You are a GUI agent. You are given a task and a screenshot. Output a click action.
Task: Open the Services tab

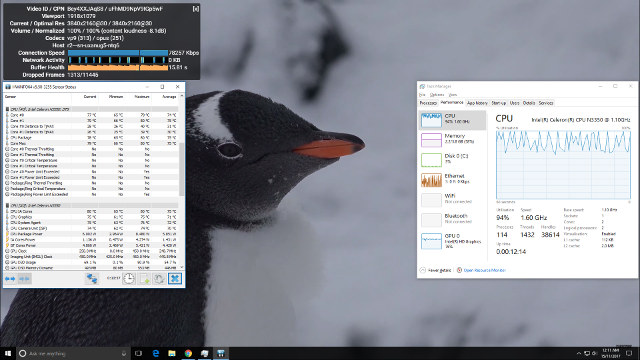[x=546, y=103]
